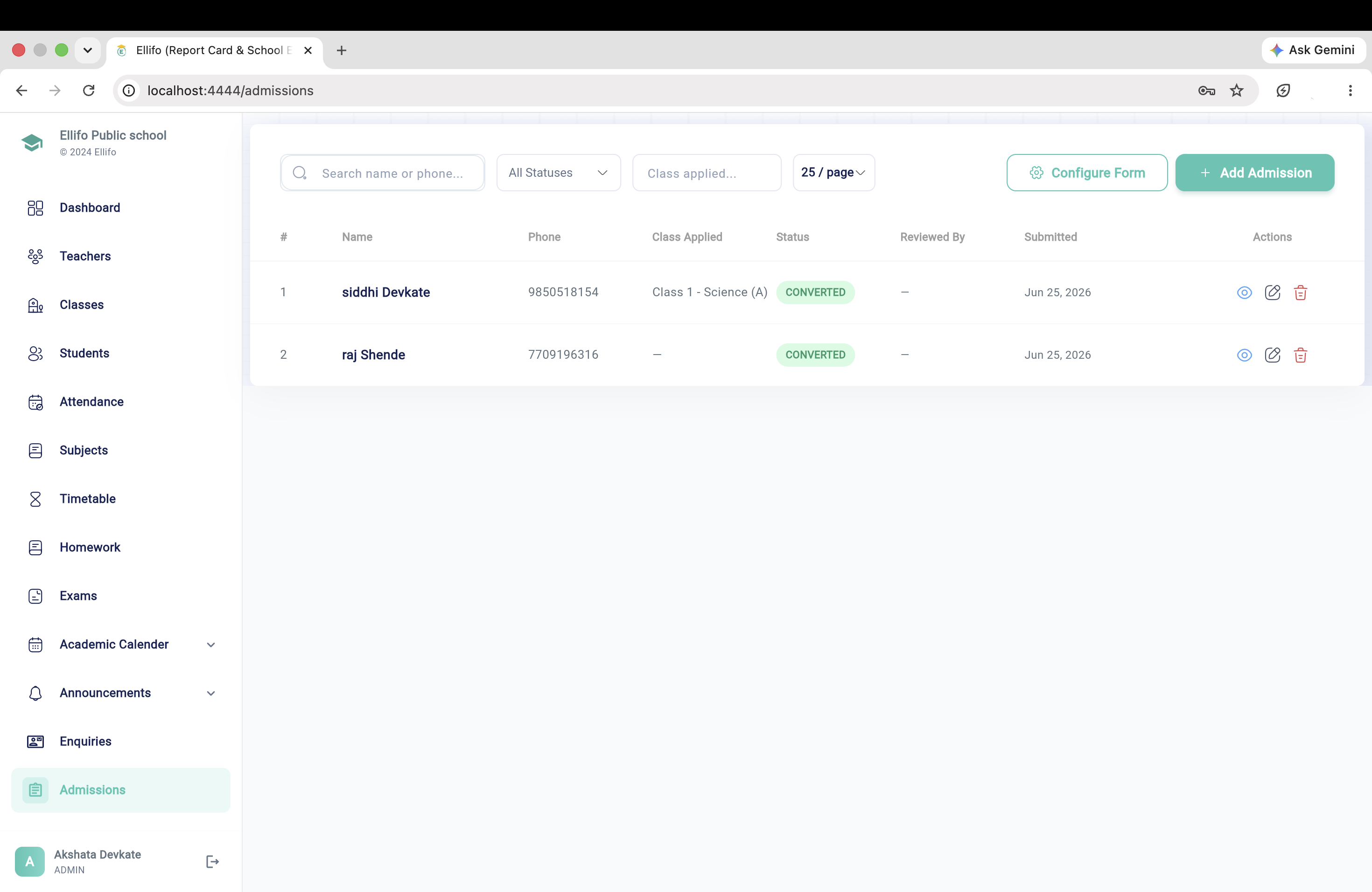Screen dimensions: 1372x892
Task: Click CONVERTED status badge for siddhi Devkate
Action: (x=815, y=293)
